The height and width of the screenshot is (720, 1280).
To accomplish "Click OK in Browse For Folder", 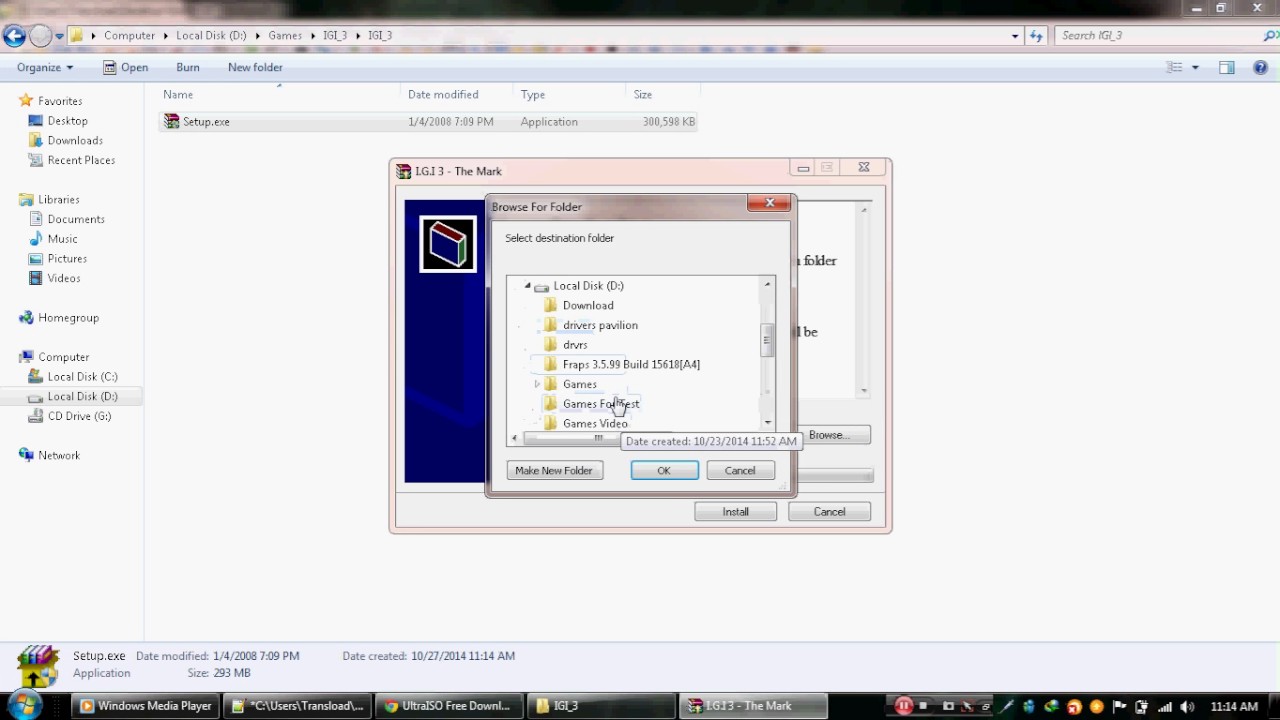I will (x=664, y=471).
